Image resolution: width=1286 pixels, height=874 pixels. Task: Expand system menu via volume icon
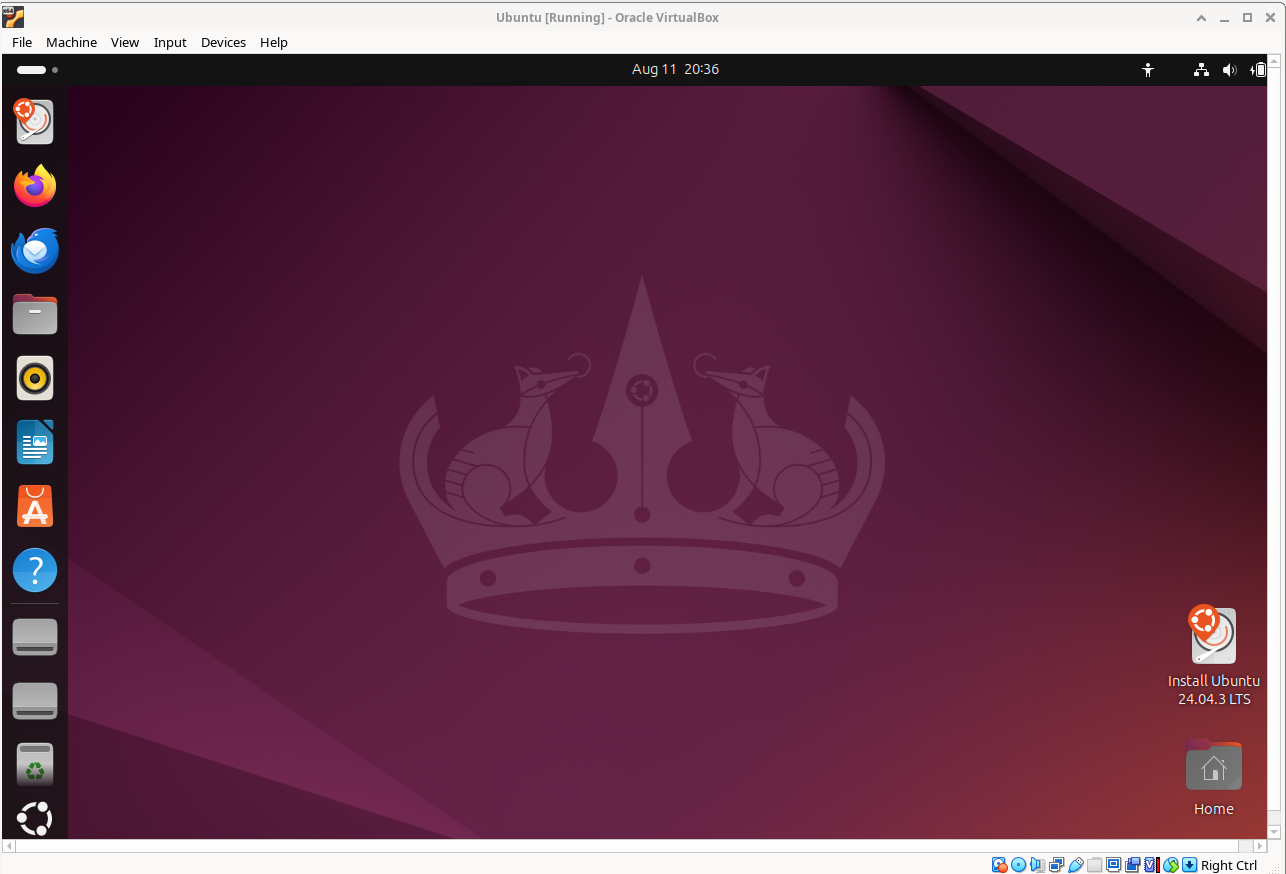coord(1229,70)
